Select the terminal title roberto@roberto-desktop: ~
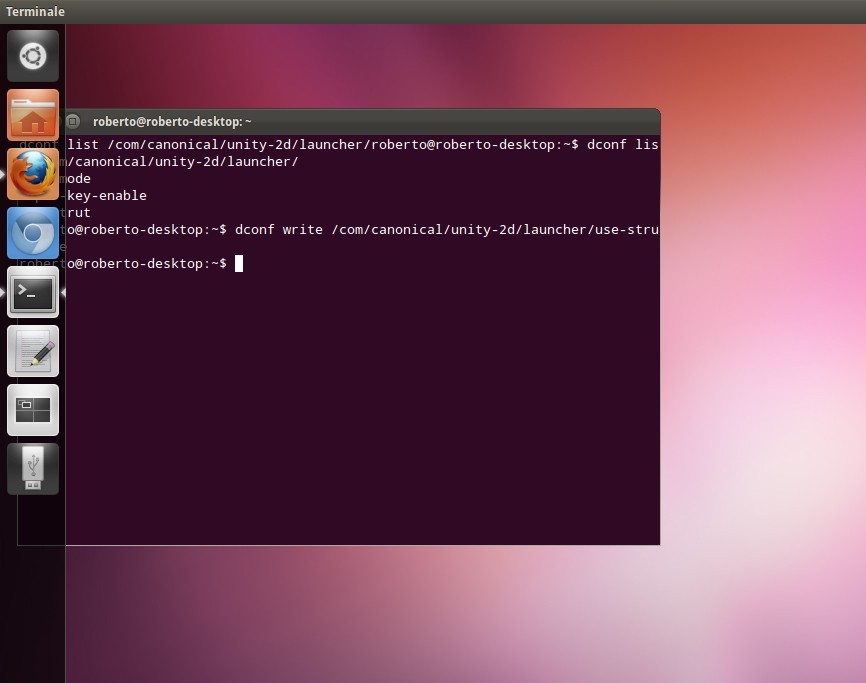866x683 pixels. (x=172, y=121)
